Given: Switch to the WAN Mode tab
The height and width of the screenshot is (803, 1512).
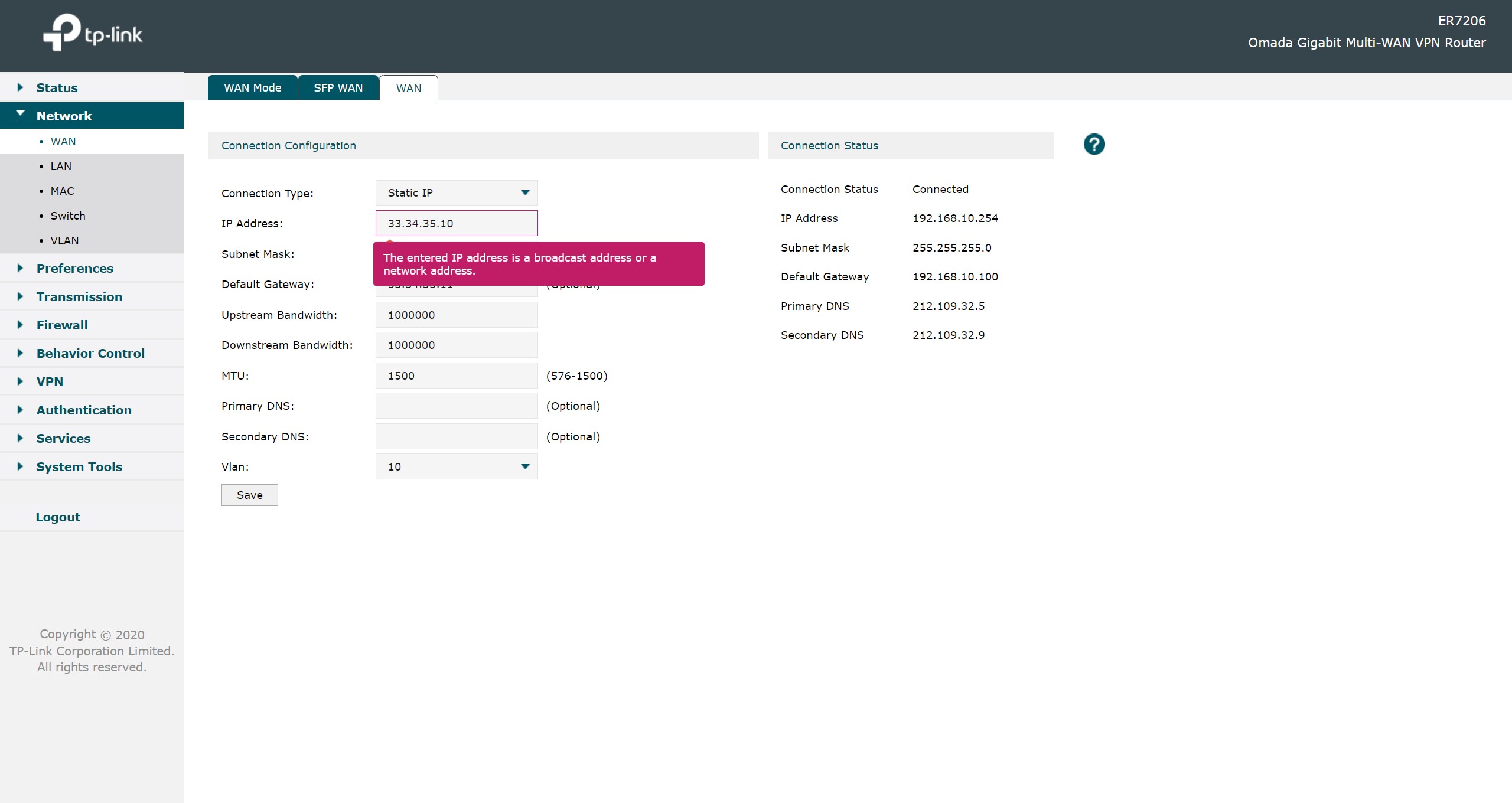Looking at the screenshot, I should pyautogui.click(x=252, y=88).
